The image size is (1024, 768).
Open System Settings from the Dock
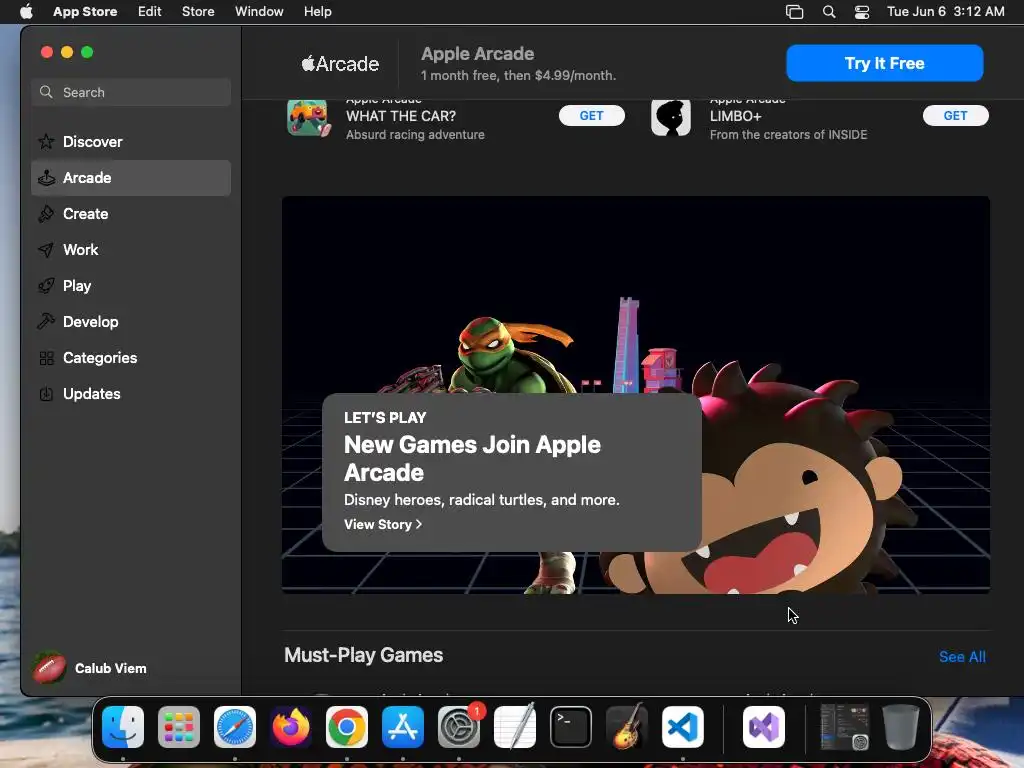459,727
